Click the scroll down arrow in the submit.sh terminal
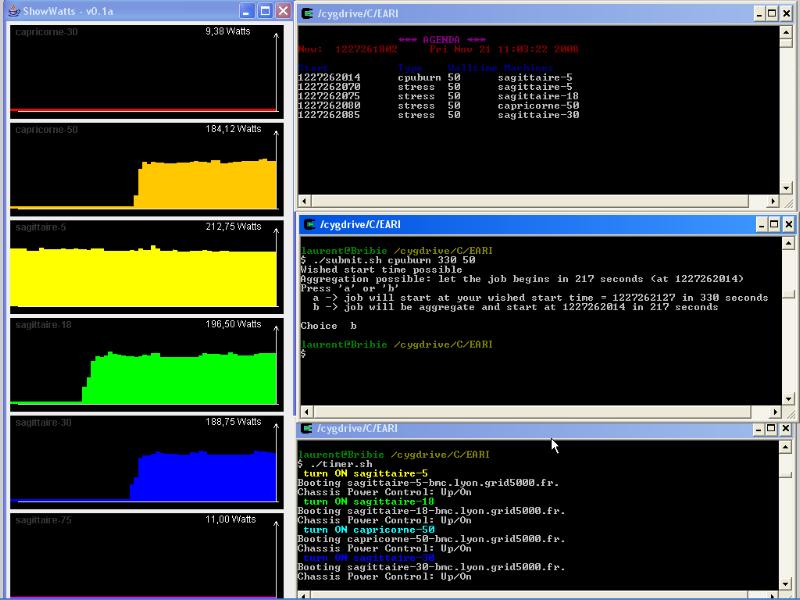Screen dimensions: 800x600 (788, 399)
